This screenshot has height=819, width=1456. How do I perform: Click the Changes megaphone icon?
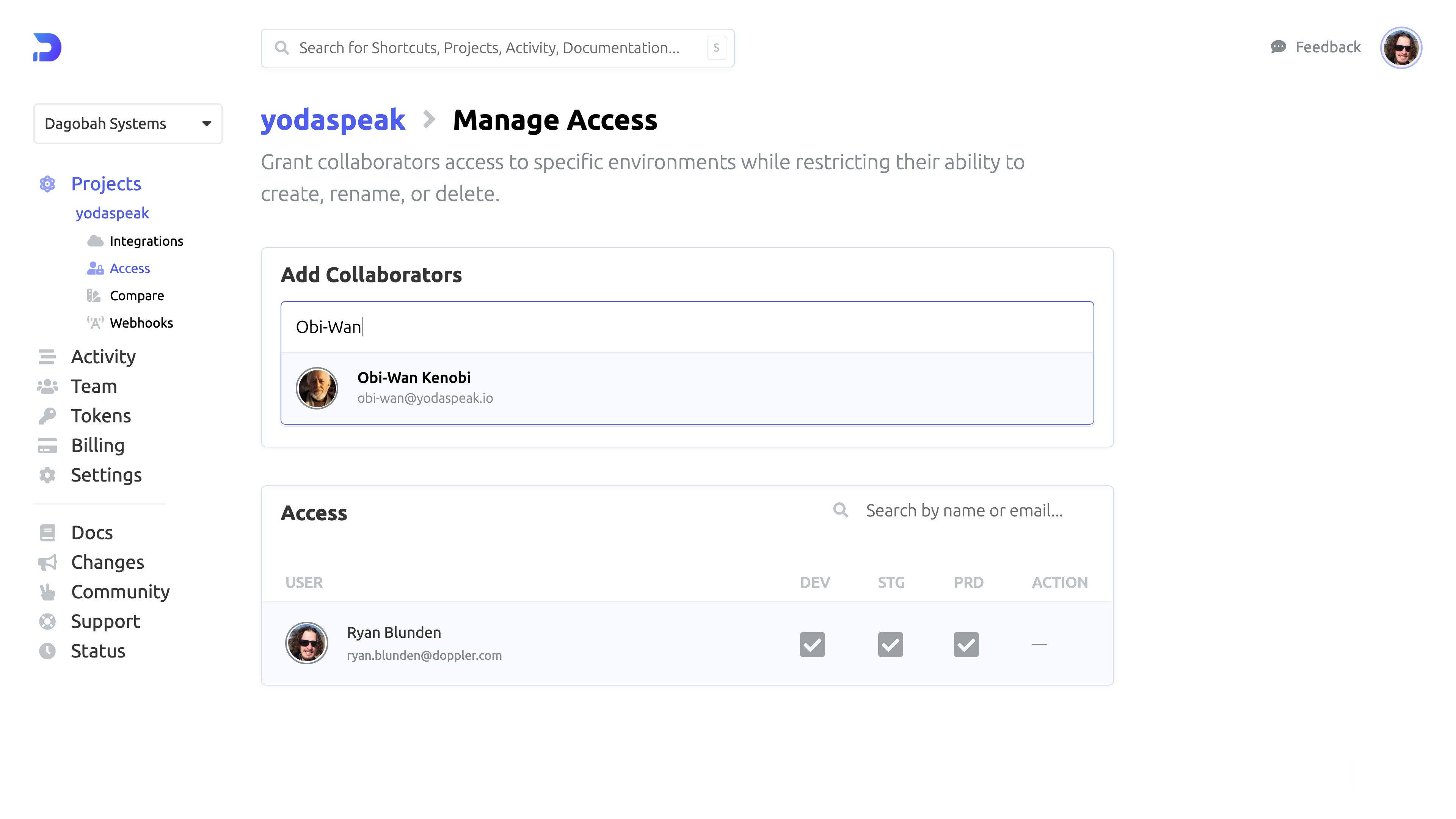(47, 562)
